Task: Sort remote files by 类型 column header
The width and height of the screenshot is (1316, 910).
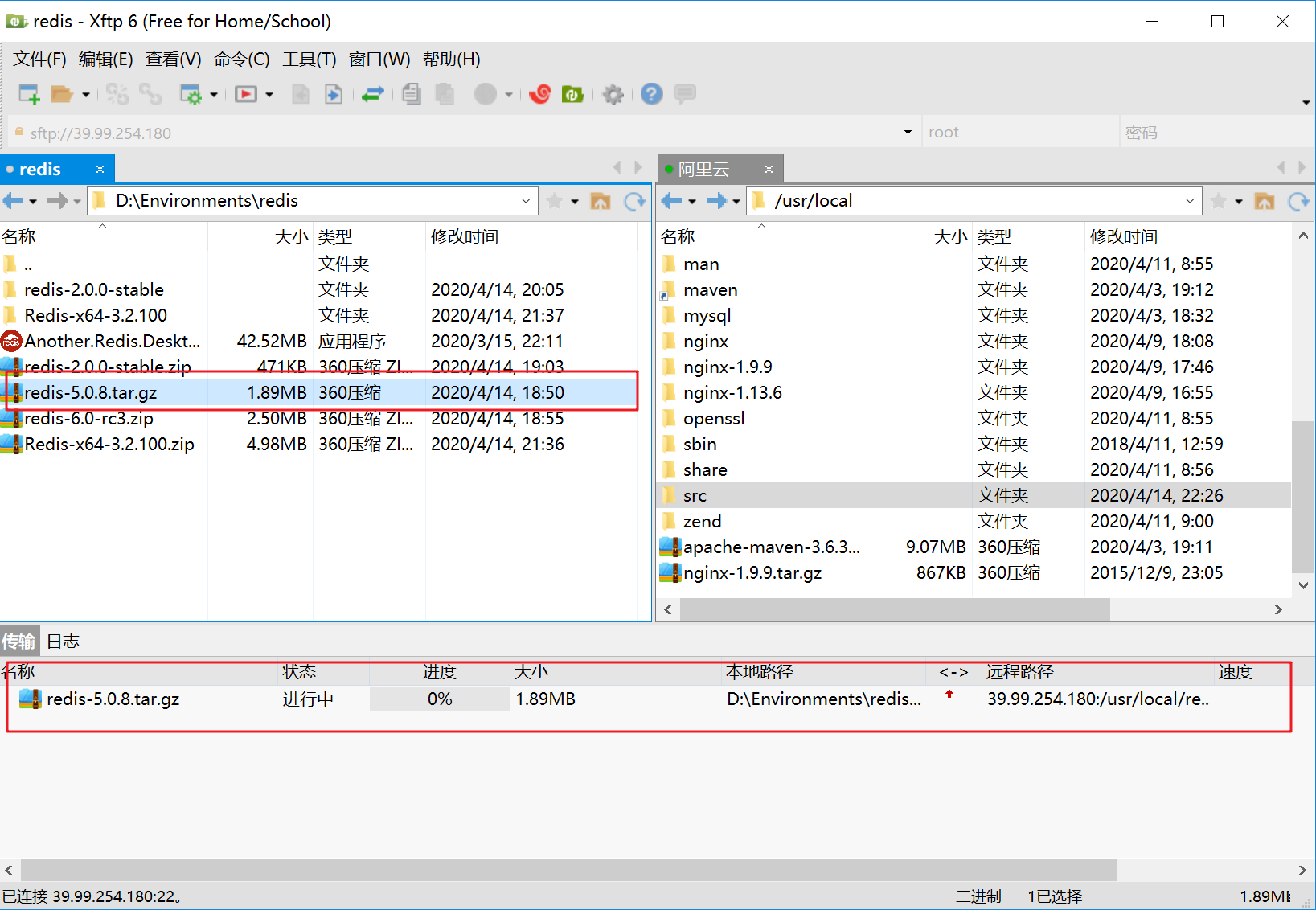Action: click(x=1028, y=236)
